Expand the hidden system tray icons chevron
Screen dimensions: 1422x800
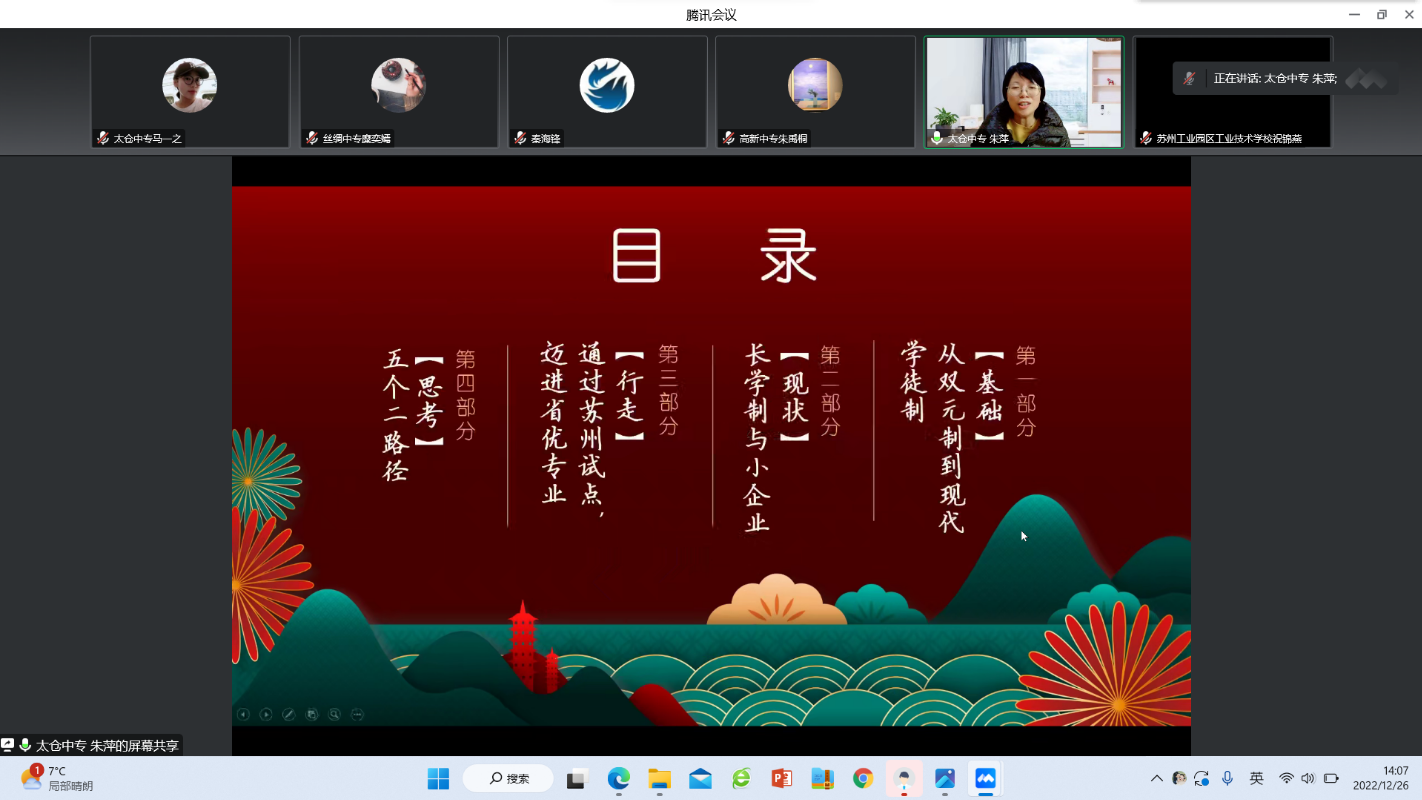click(1157, 778)
